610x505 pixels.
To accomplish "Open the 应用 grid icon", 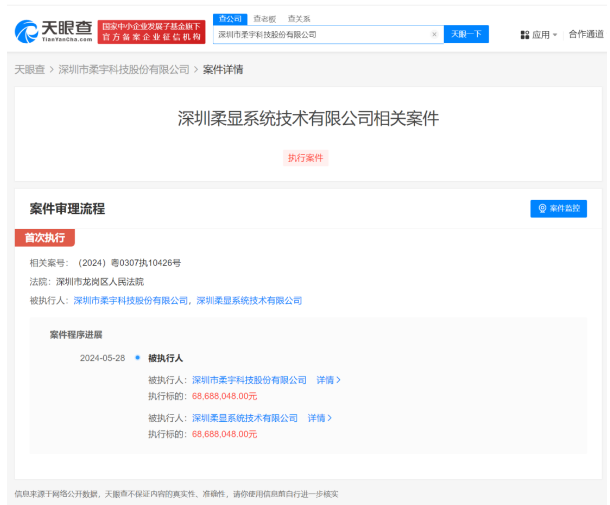I will point(524,35).
